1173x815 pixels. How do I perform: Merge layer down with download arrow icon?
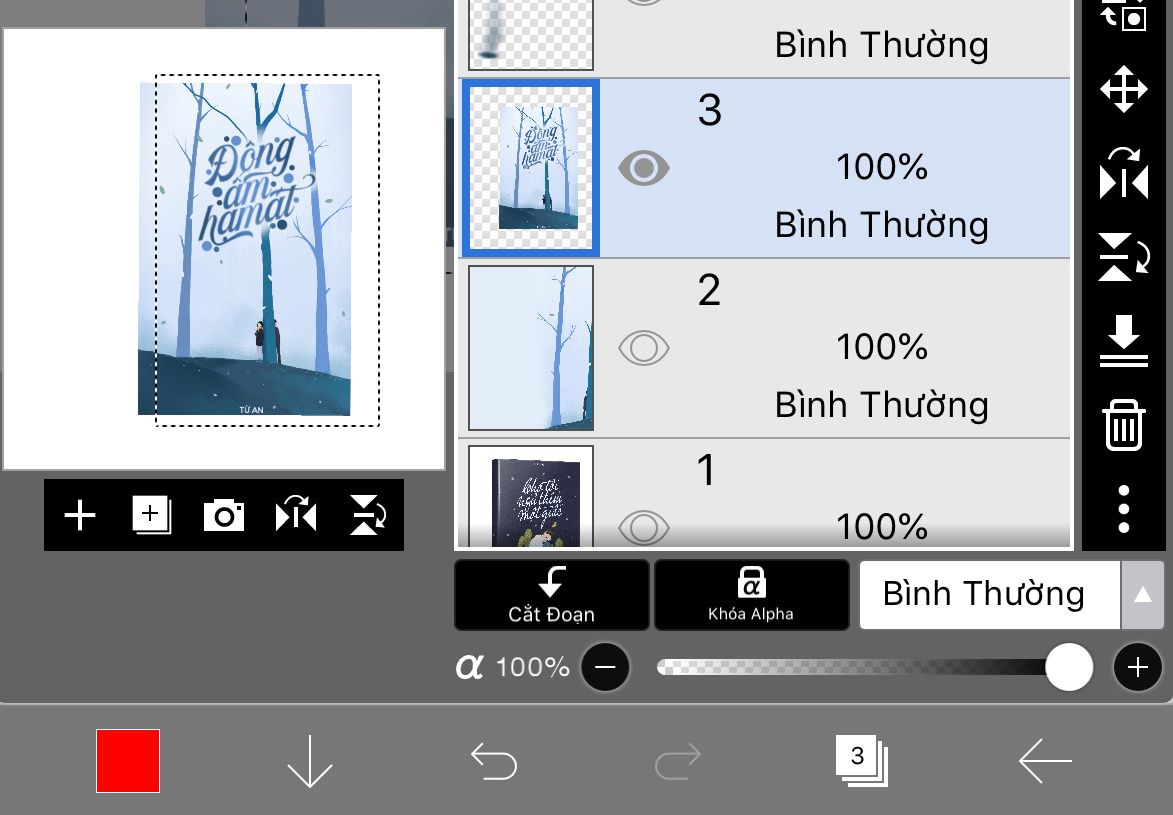[x=1124, y=341]
